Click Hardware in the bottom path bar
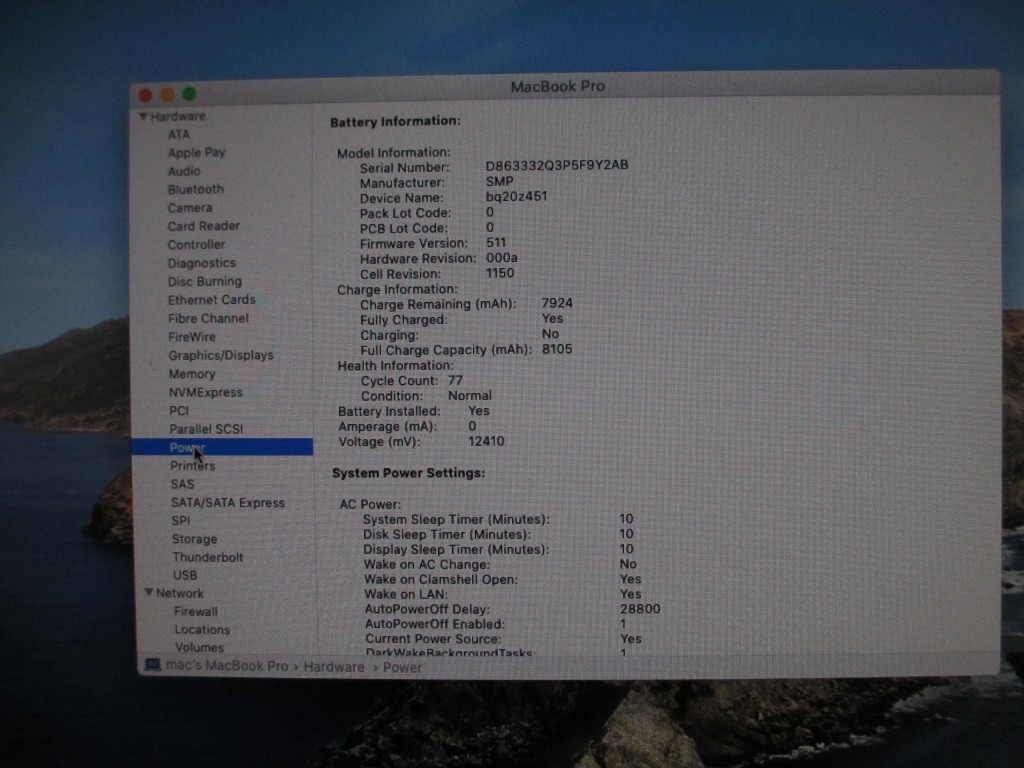This screenshot has height=768, width=1024. [334, 667]
